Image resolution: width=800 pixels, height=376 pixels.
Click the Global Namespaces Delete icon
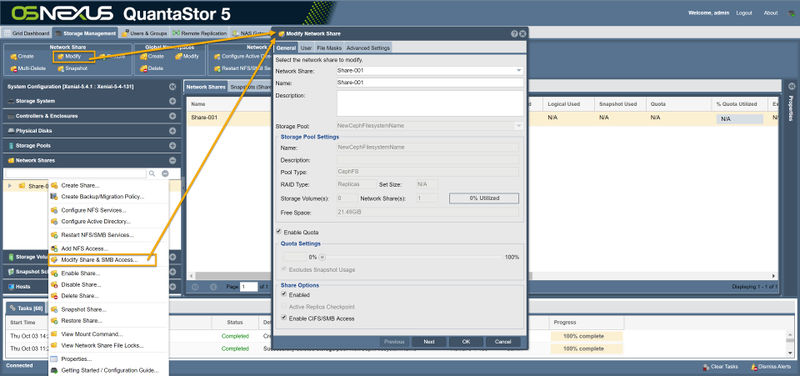[143, 68]
